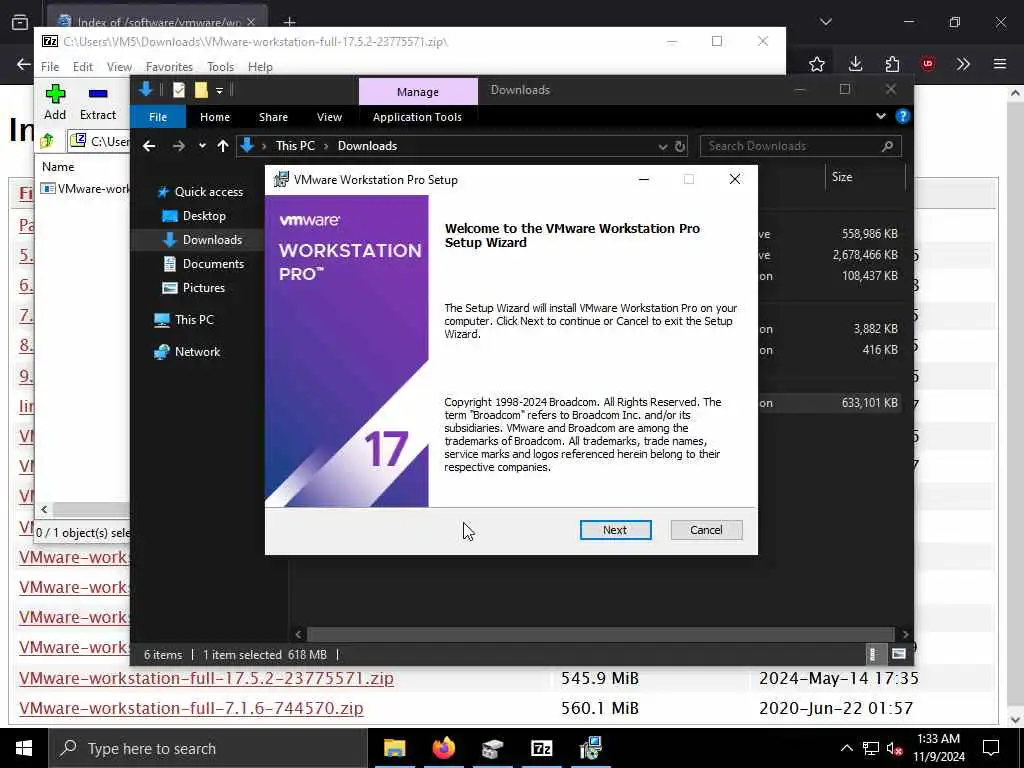This screenshot has height=768, width=1024.
Task: Expand the Explorer ribbon chevron
Action: [880, 116]
